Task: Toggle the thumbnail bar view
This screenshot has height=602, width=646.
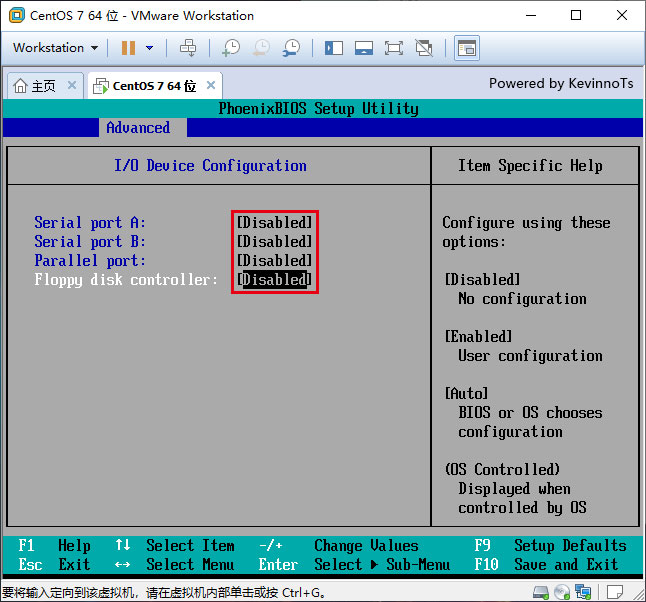Action: click(364, 48)
